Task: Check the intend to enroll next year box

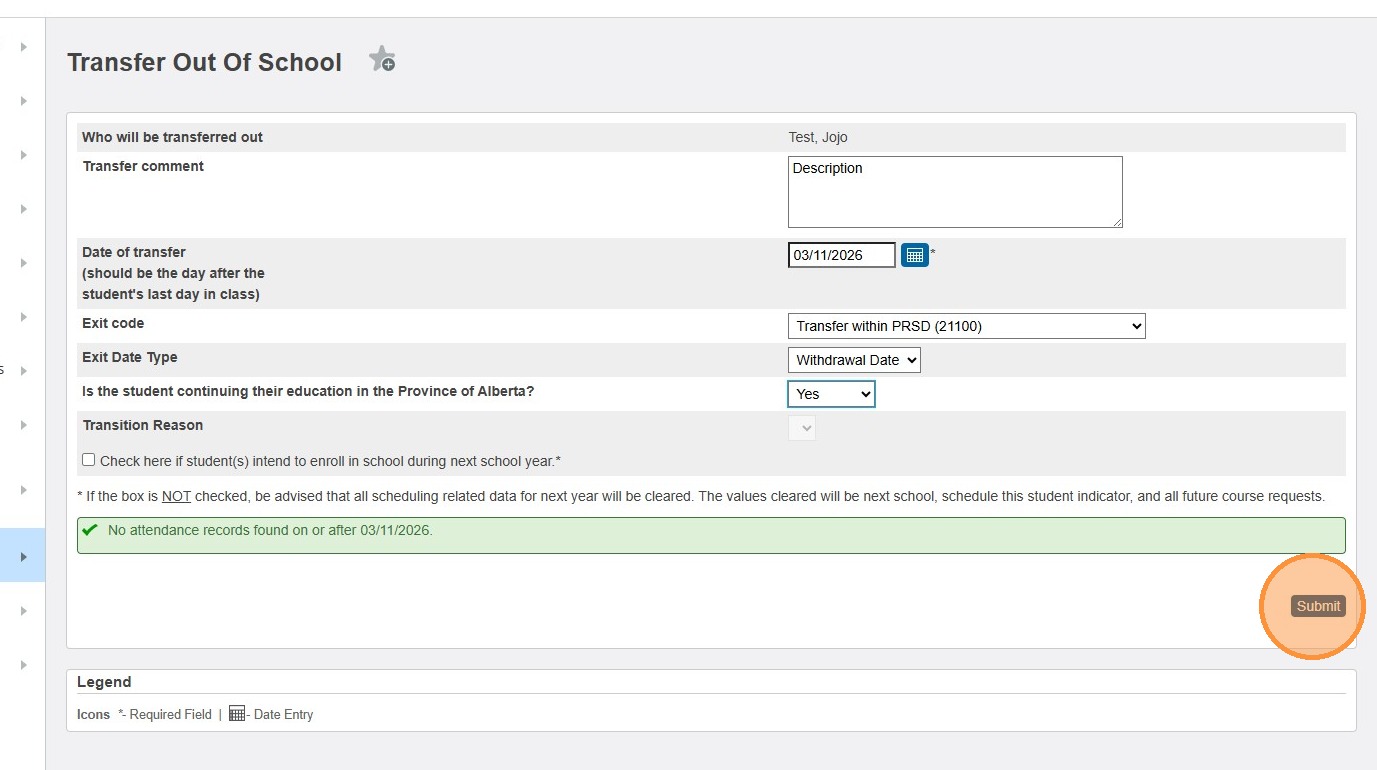Action: 89,460
